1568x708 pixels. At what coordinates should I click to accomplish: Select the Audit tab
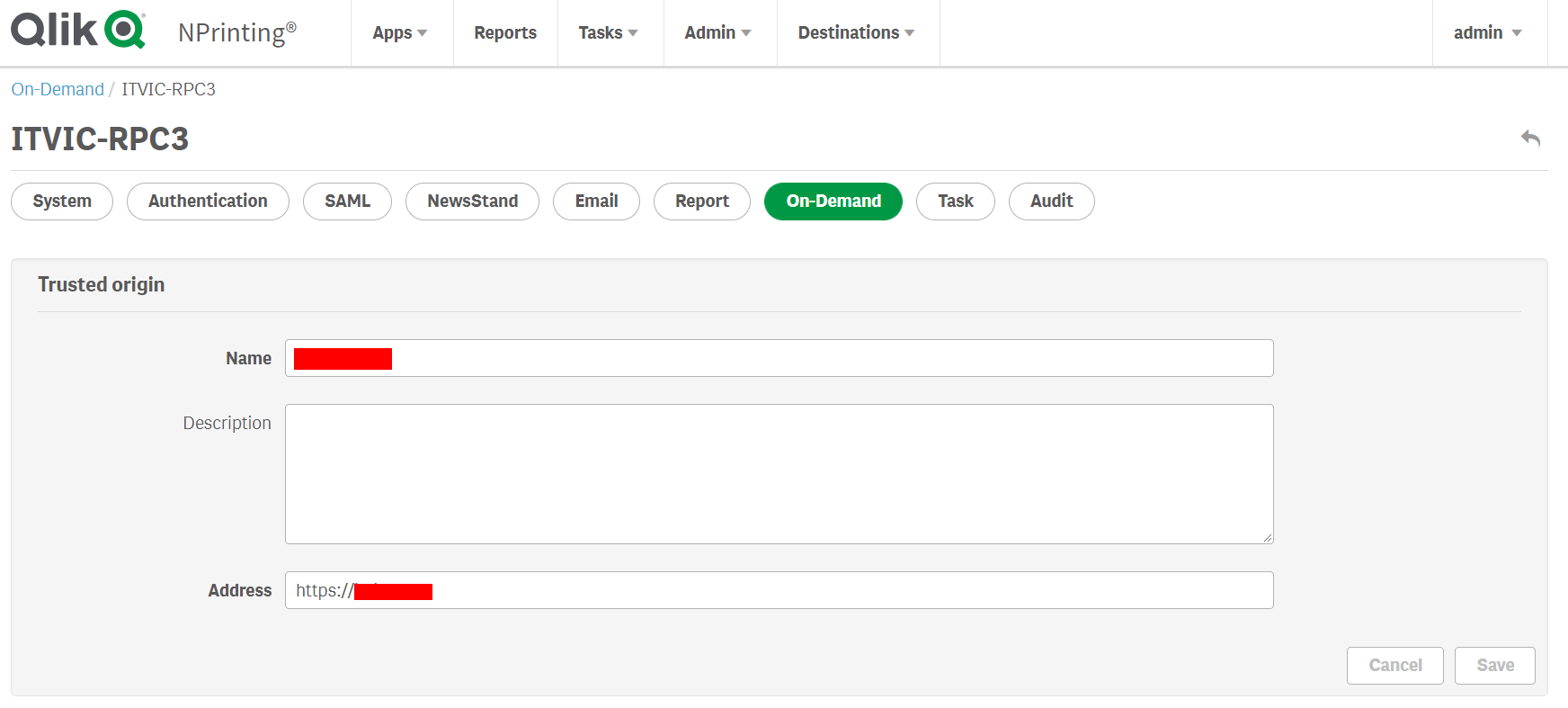1051,202
